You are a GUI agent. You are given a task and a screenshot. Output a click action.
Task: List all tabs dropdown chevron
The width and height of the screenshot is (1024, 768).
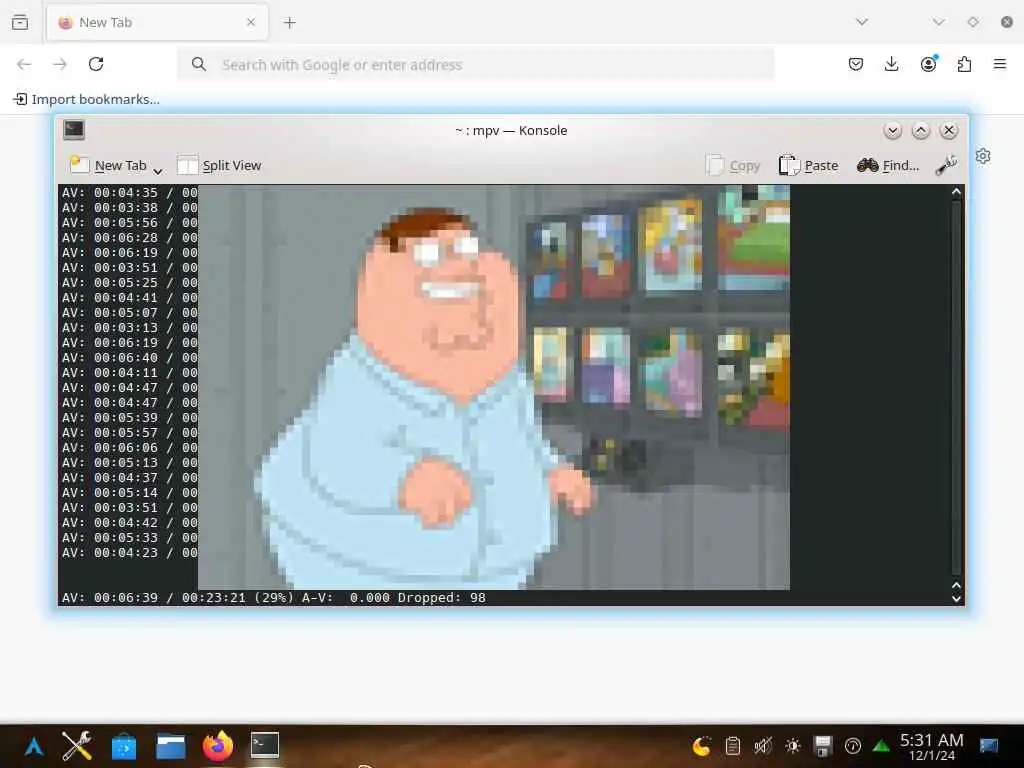click(x=862, y=22)
